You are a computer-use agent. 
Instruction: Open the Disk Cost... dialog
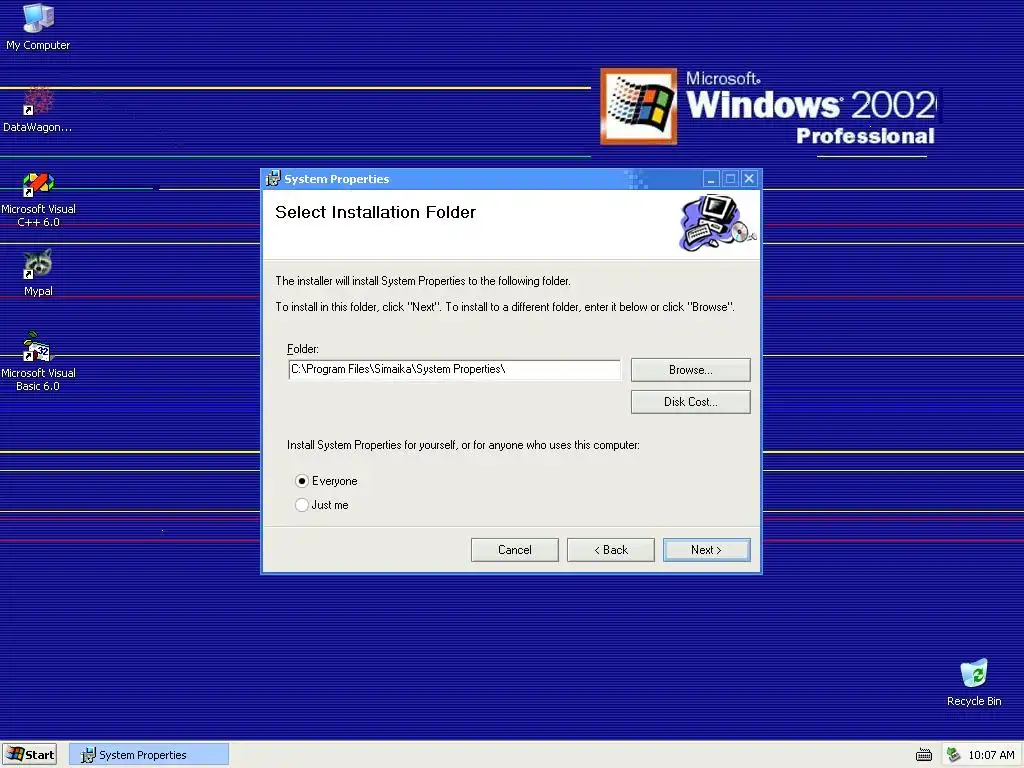pyautogui.click(x=690, y=402)
